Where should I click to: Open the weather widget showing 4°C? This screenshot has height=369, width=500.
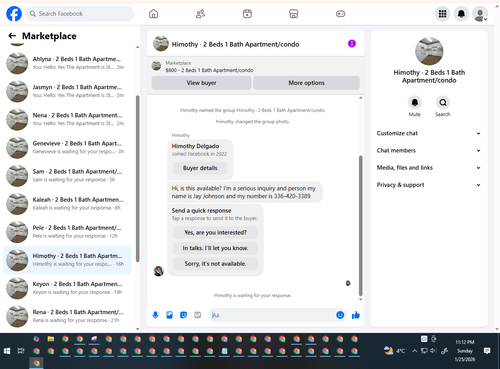click(x=394, y=351)
